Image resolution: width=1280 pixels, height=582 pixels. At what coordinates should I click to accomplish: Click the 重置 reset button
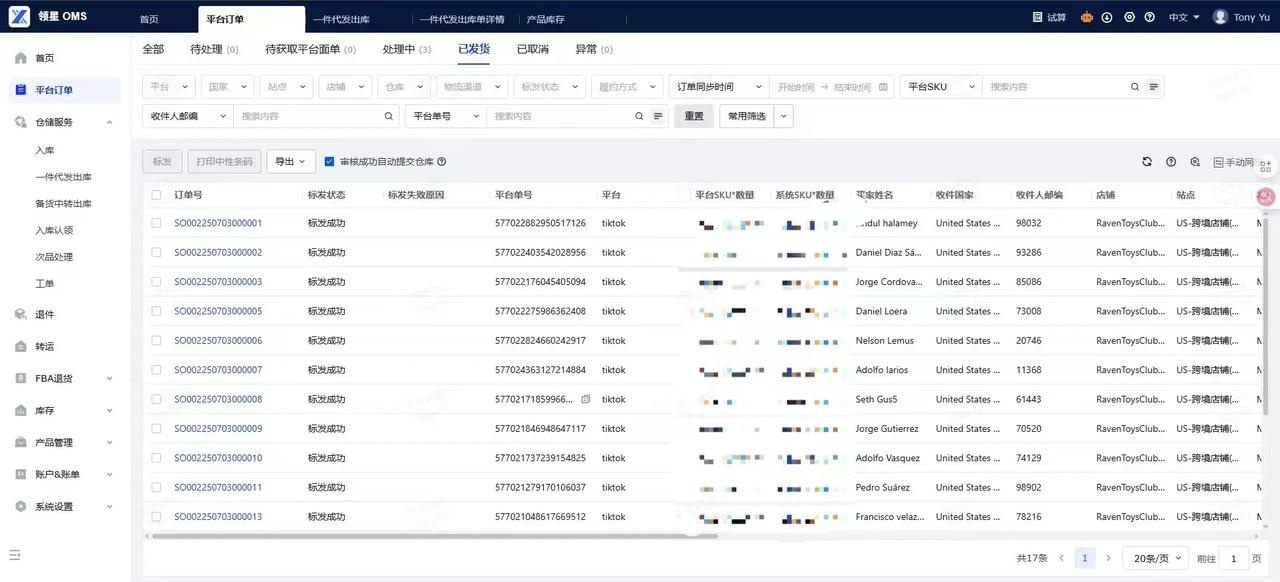[694, 116]
